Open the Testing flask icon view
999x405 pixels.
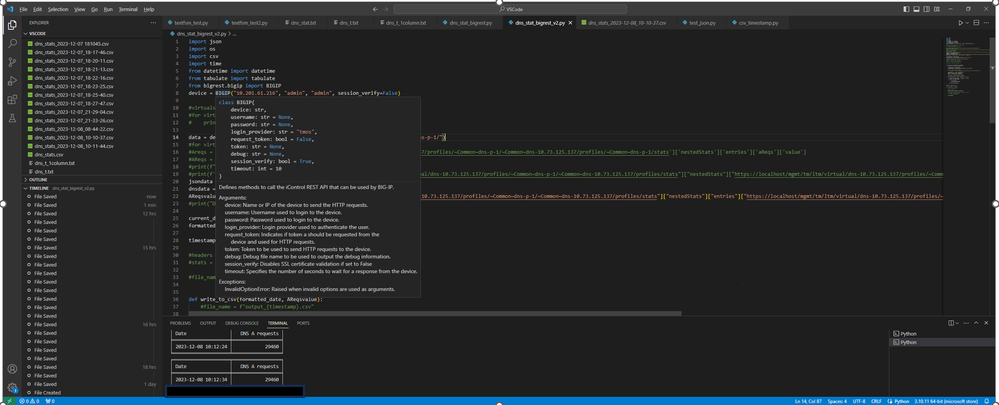point(12,118)
